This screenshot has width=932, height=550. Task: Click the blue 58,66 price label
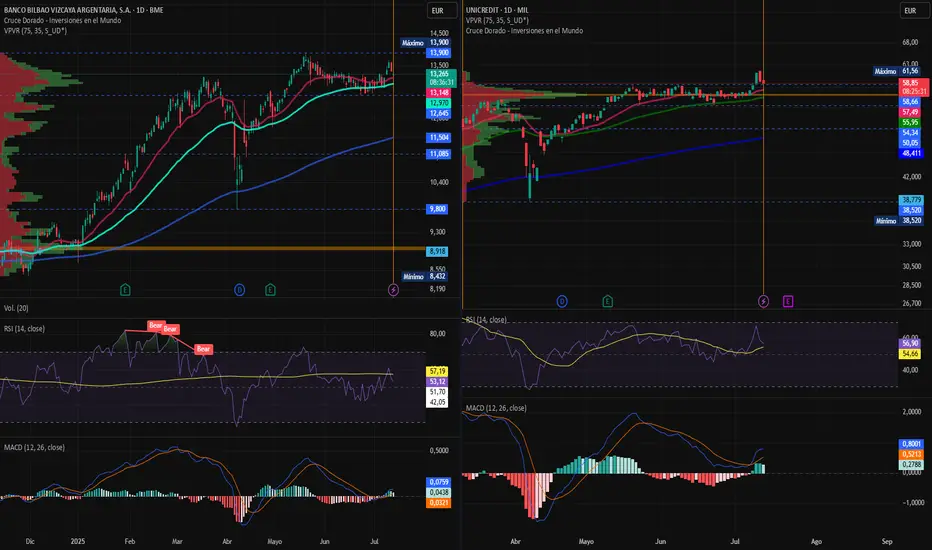[910, 102]
